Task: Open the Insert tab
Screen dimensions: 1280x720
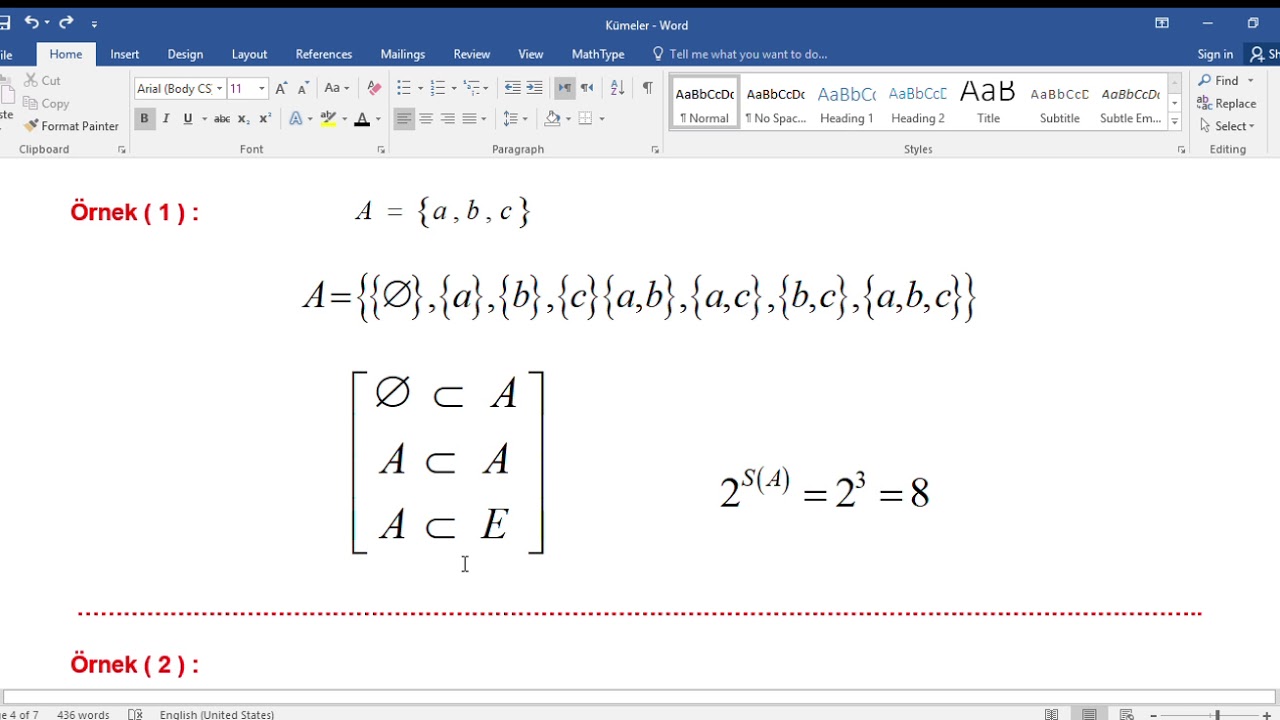Action: pyautogui.click(x=125, y=54)
